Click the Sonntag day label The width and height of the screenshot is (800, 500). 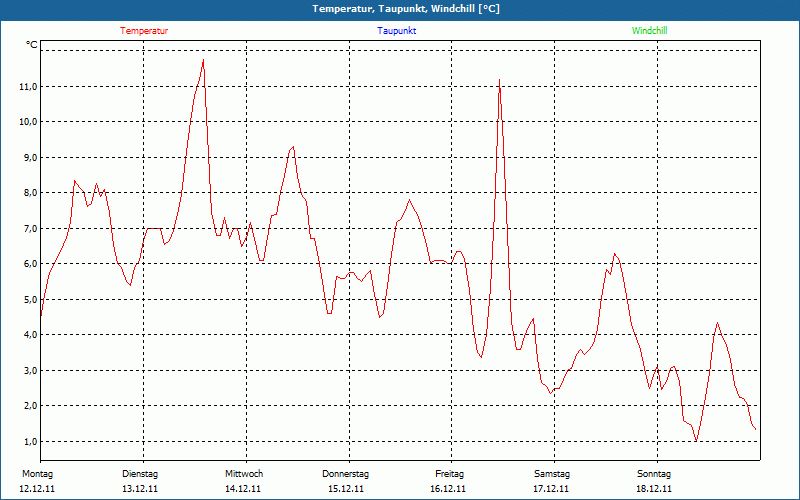pos(654,474)
